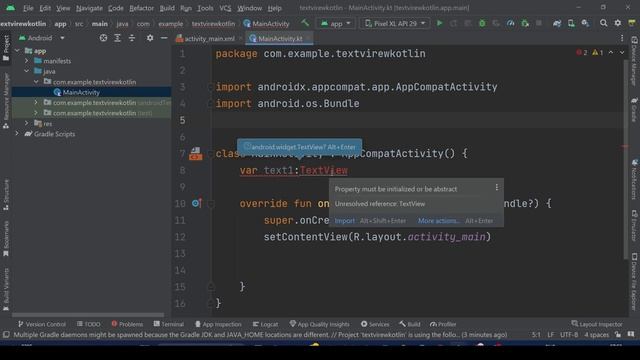Open the Terminal tool window

[169, 324]
